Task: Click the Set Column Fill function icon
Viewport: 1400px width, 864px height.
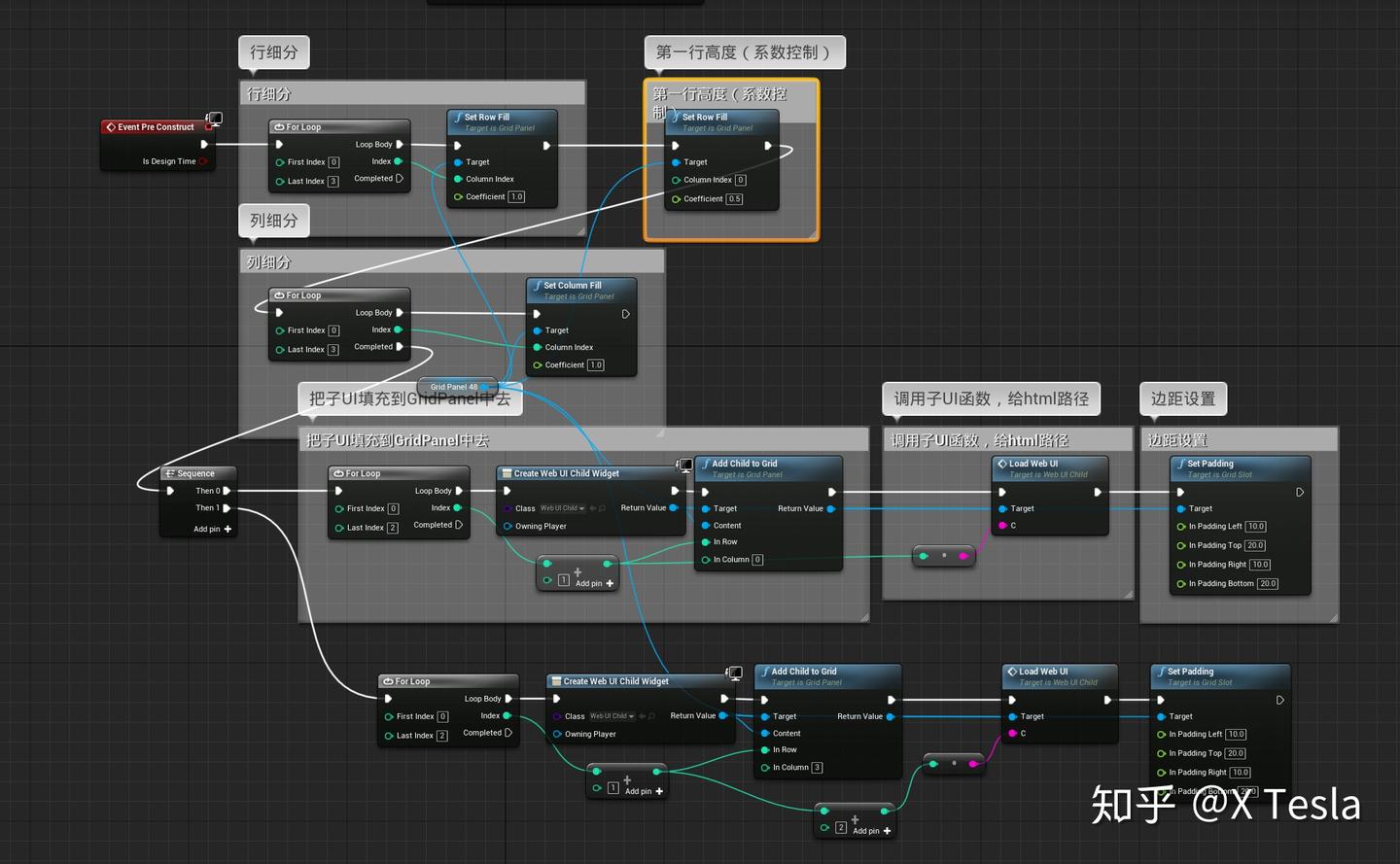Action: 538,285
